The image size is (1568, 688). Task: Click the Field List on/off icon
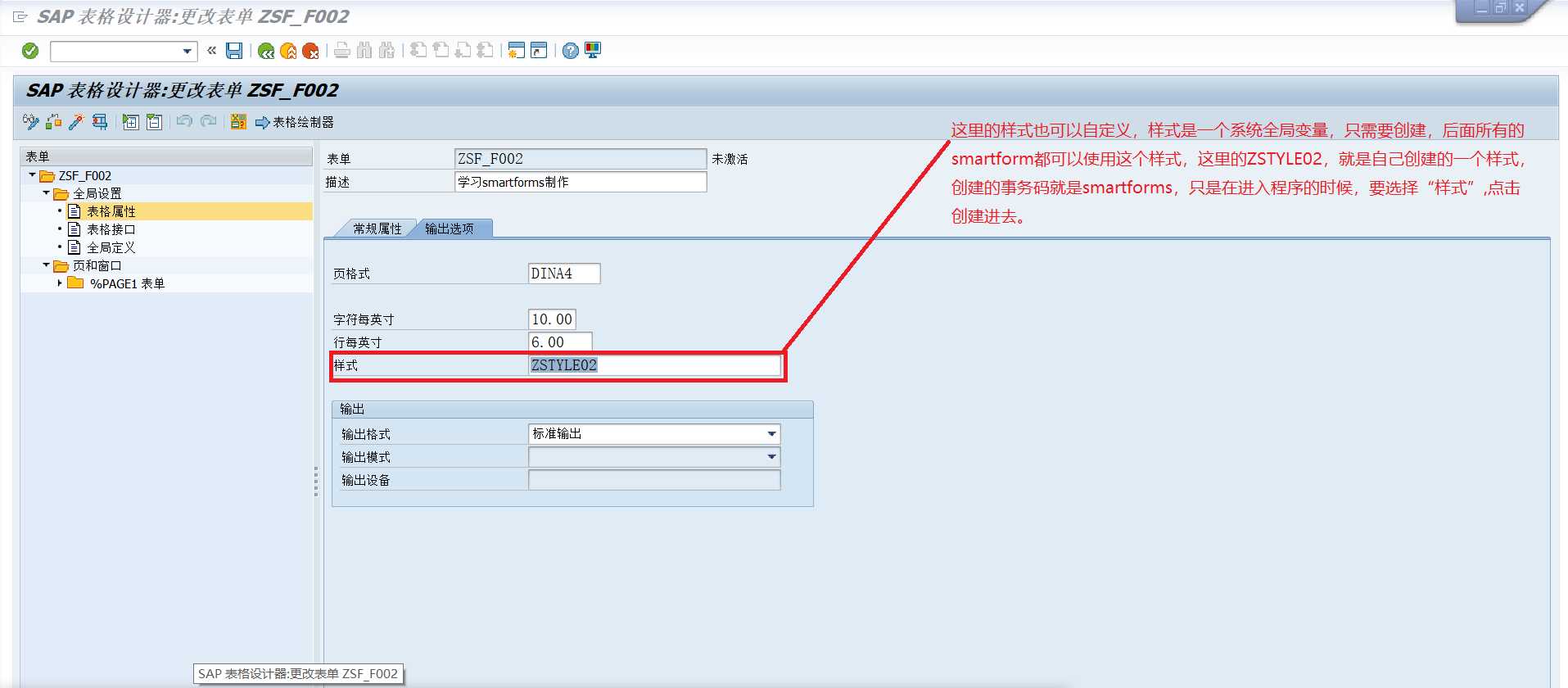pyautogui.click(x=238, y=122)
